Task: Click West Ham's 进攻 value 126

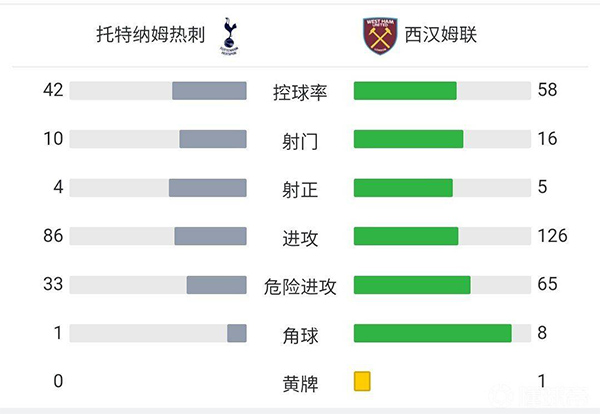Action: click(551, 236)
